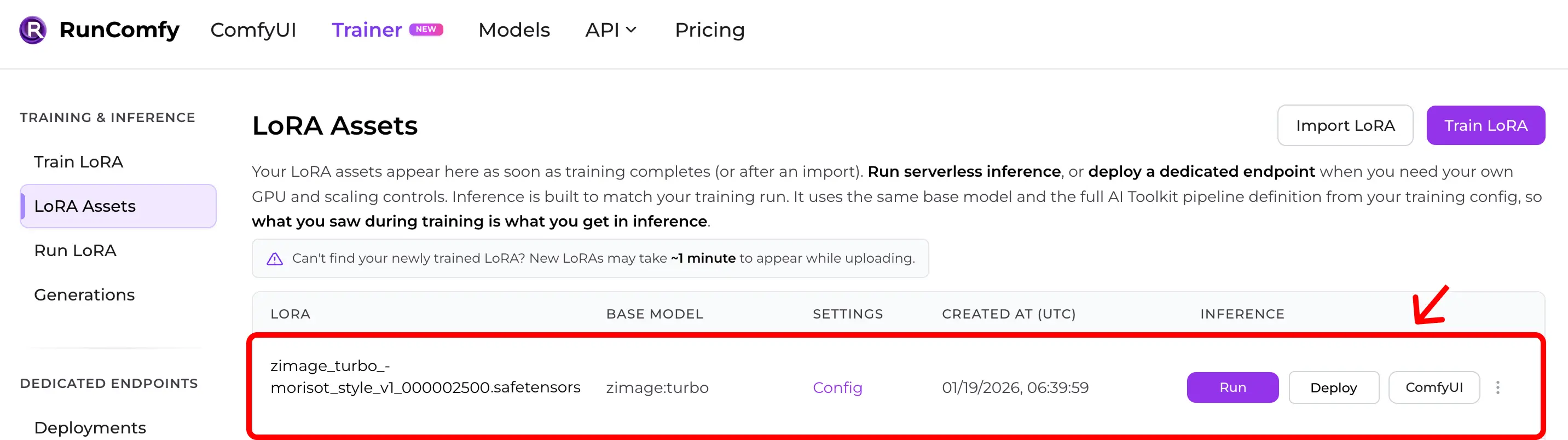The image size is (1568, 440).
Task: Open the kebab menu for the LoRA row
Action: tap(1498, 387)
